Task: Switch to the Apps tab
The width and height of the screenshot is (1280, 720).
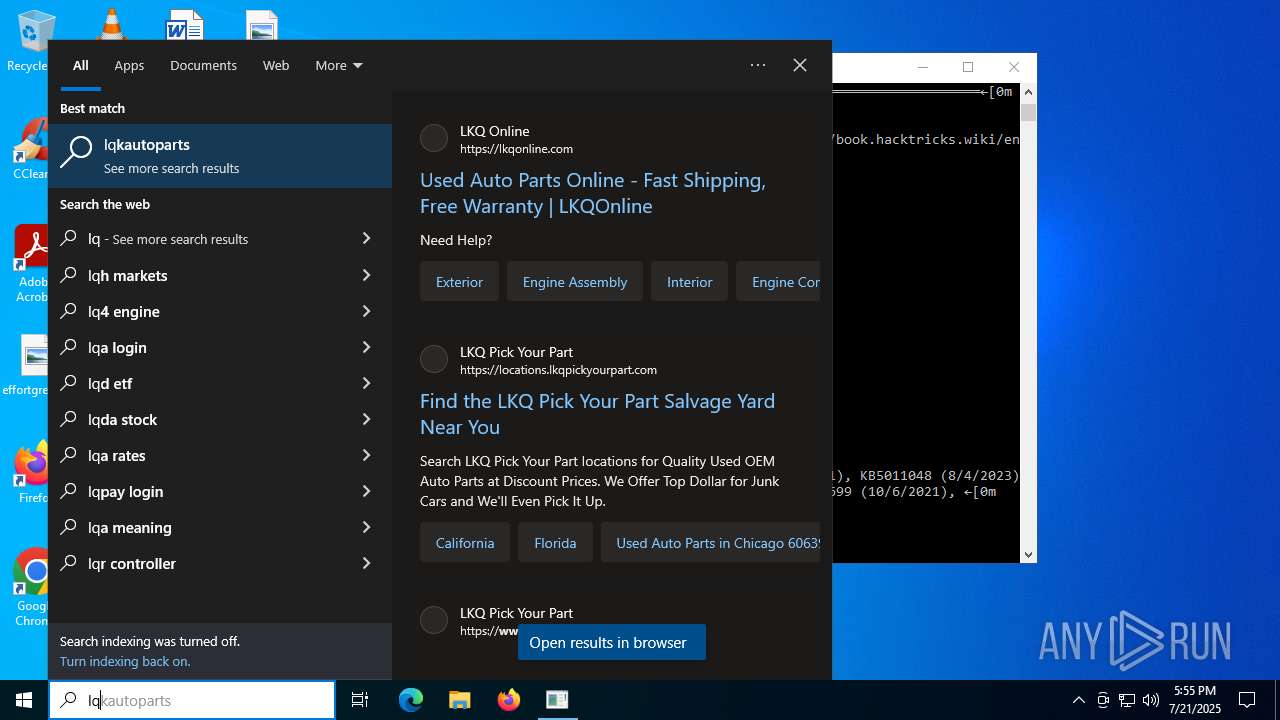Action: (x=129, y=65)
